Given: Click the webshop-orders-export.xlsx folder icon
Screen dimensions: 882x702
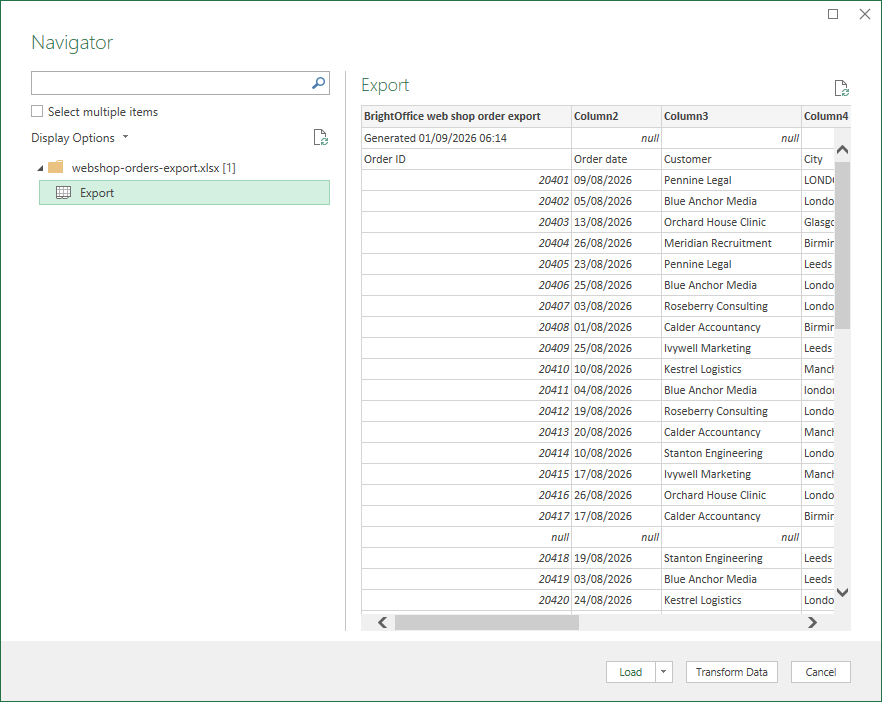Looking at the screenshot, I should pyautogui.click(x=56, y=167).
